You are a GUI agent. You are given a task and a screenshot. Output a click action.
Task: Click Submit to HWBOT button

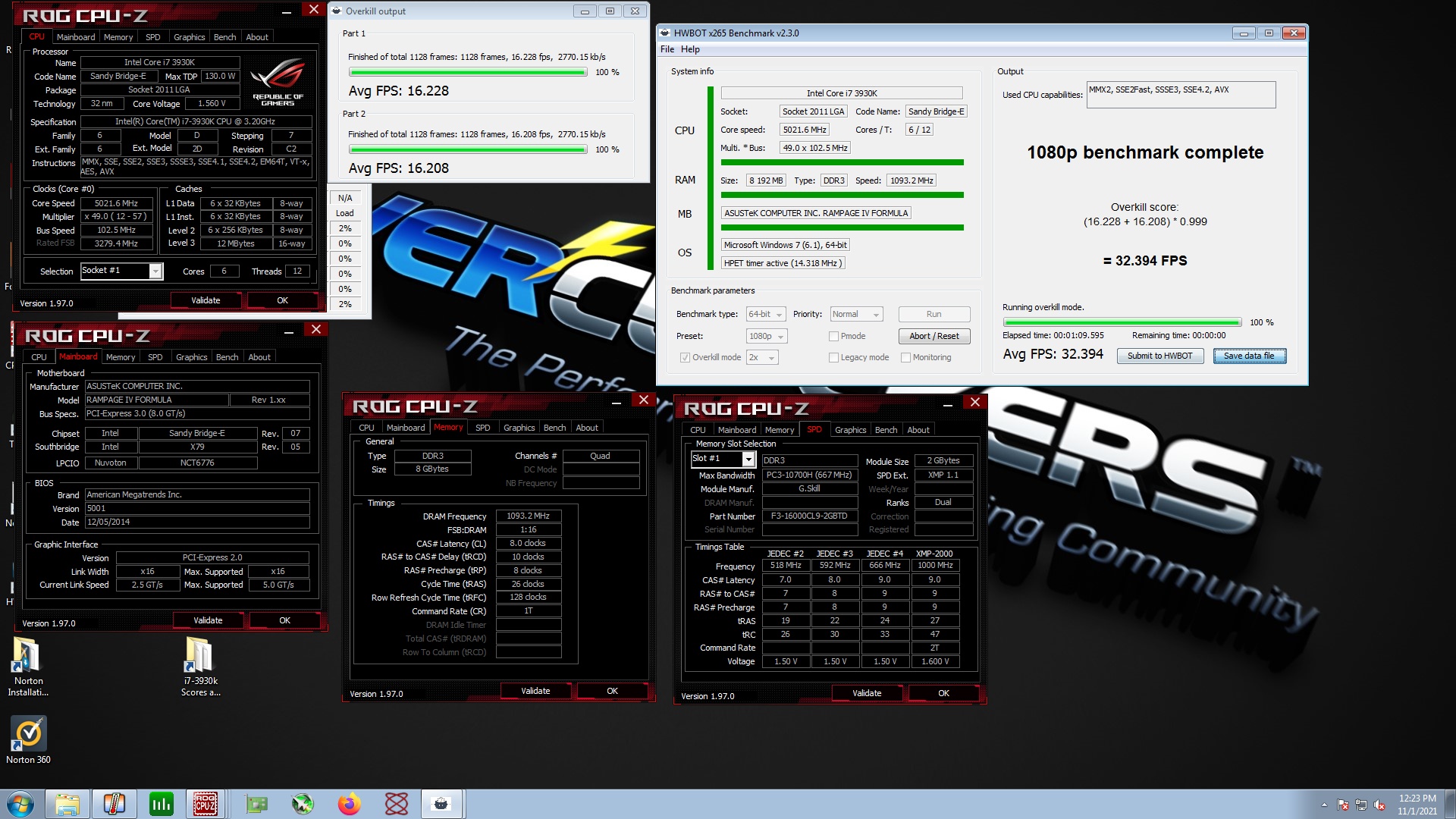(x=1159, y=356)
